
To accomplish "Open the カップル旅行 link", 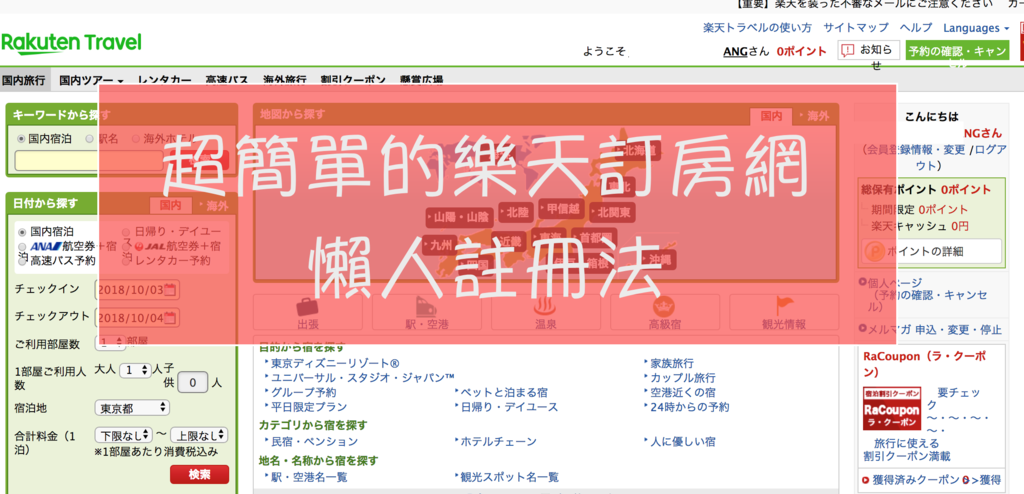I will 683,378.
